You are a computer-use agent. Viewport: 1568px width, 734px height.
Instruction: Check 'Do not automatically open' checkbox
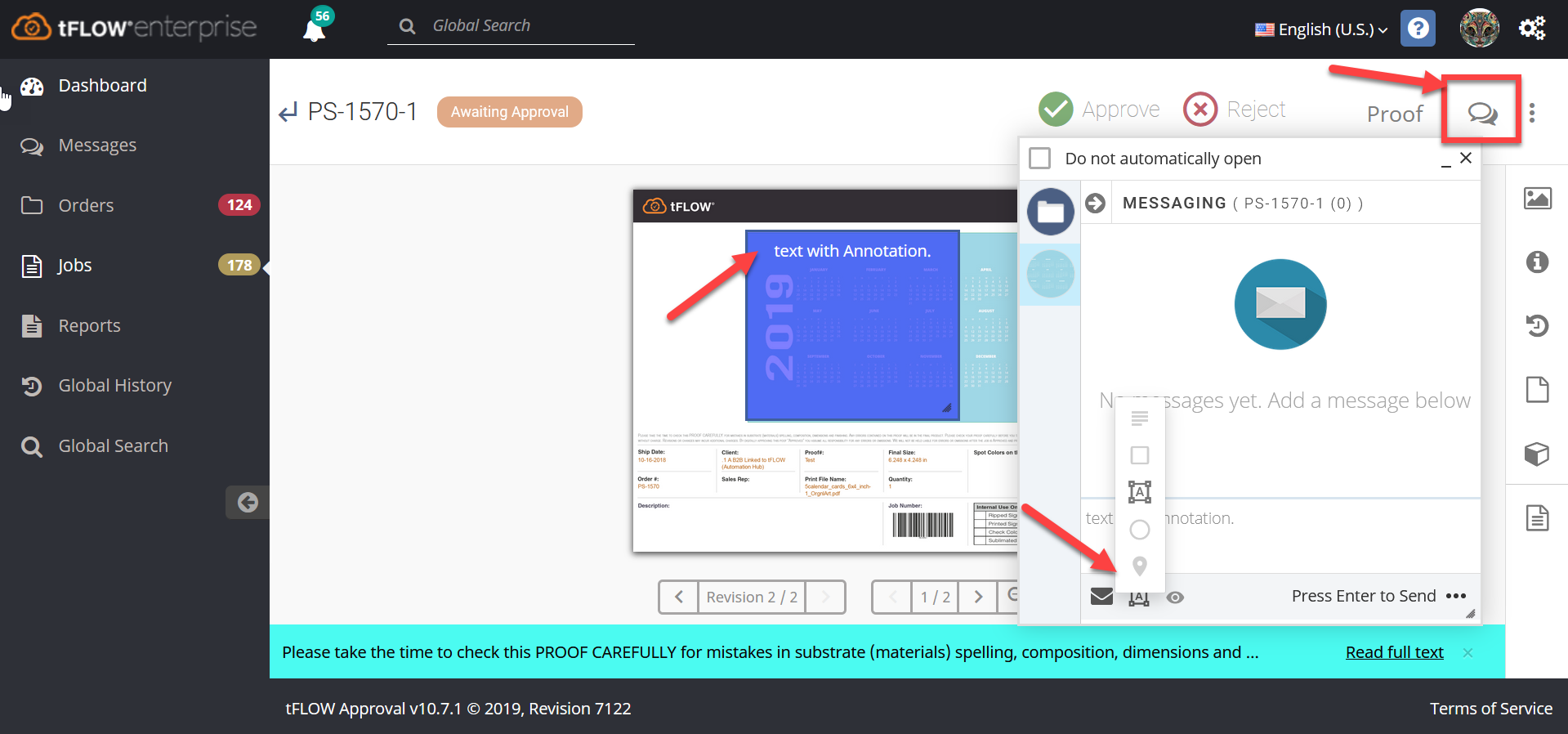[x=1040, y=158]
